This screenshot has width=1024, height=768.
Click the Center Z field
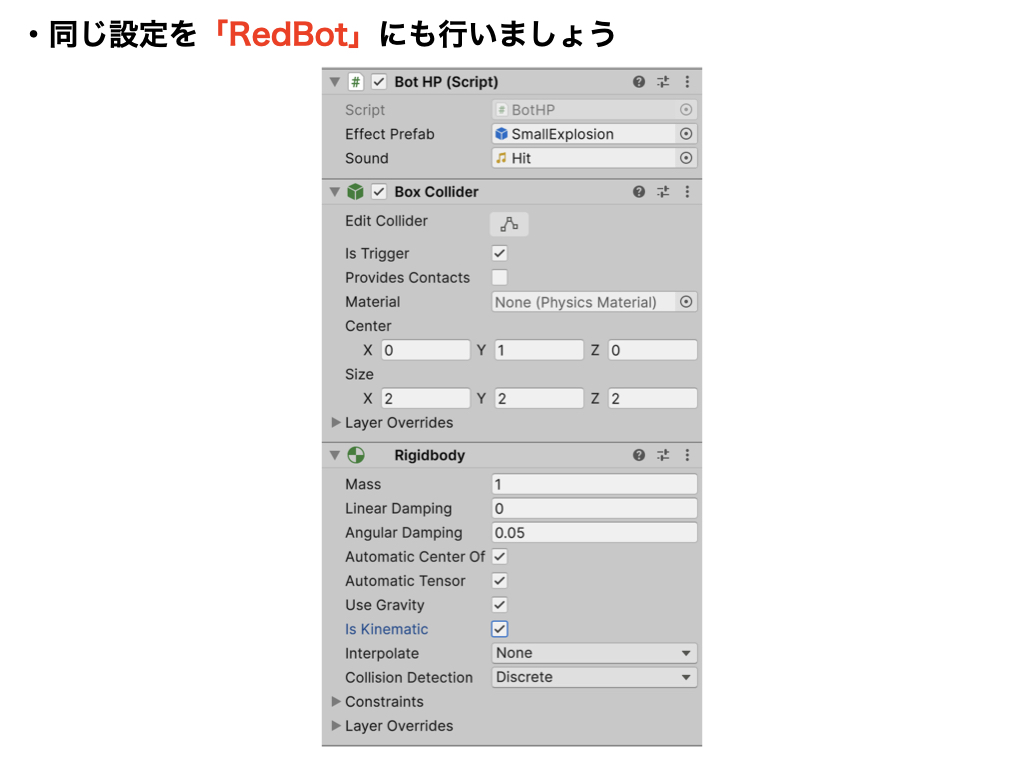click(x=652, y=350)
